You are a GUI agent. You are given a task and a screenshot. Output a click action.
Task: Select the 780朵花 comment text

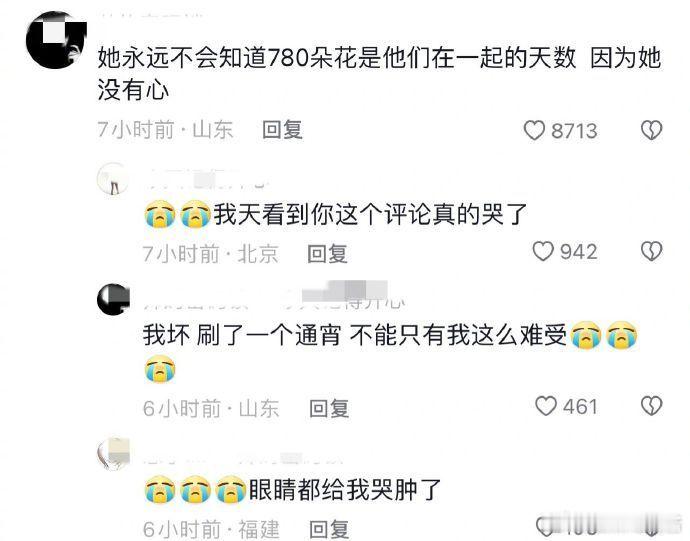[x=379, y=74]
